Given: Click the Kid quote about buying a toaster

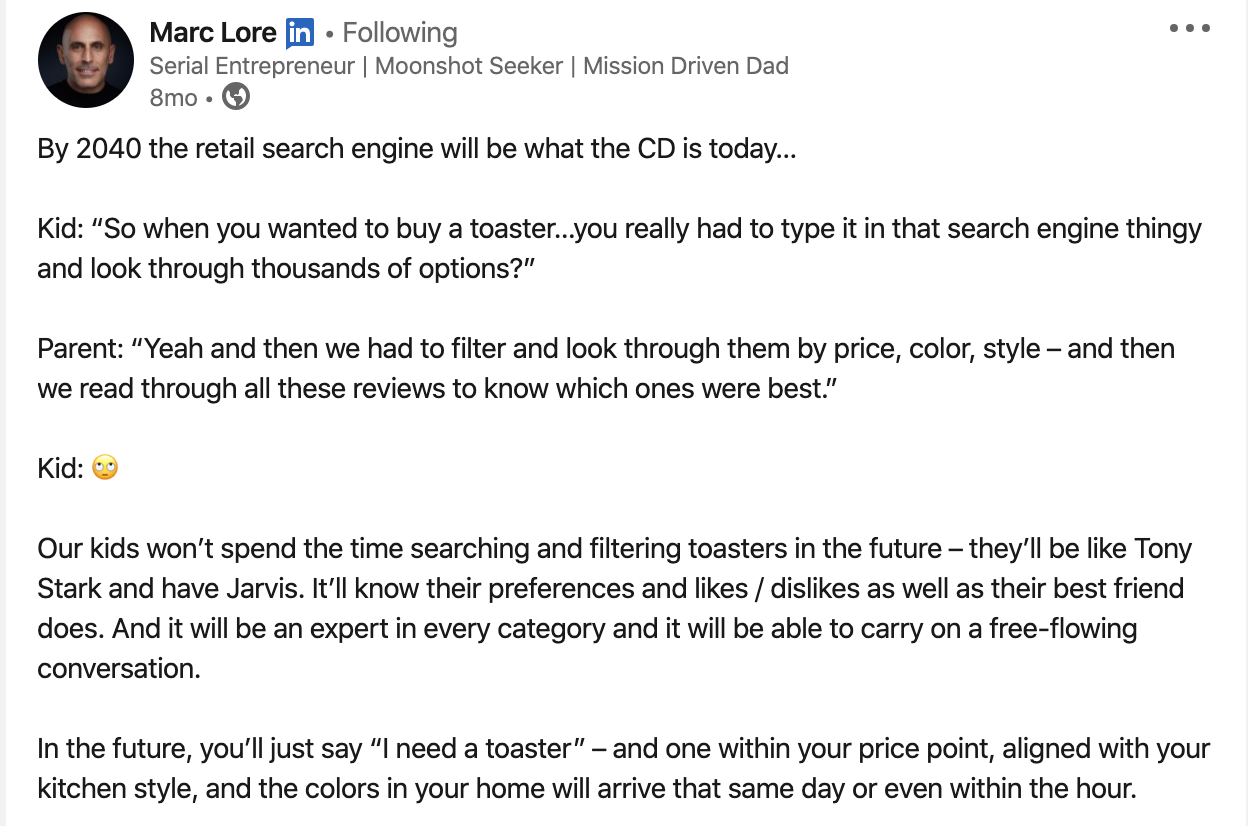Looking at the screenshot, I should (620, 249).
